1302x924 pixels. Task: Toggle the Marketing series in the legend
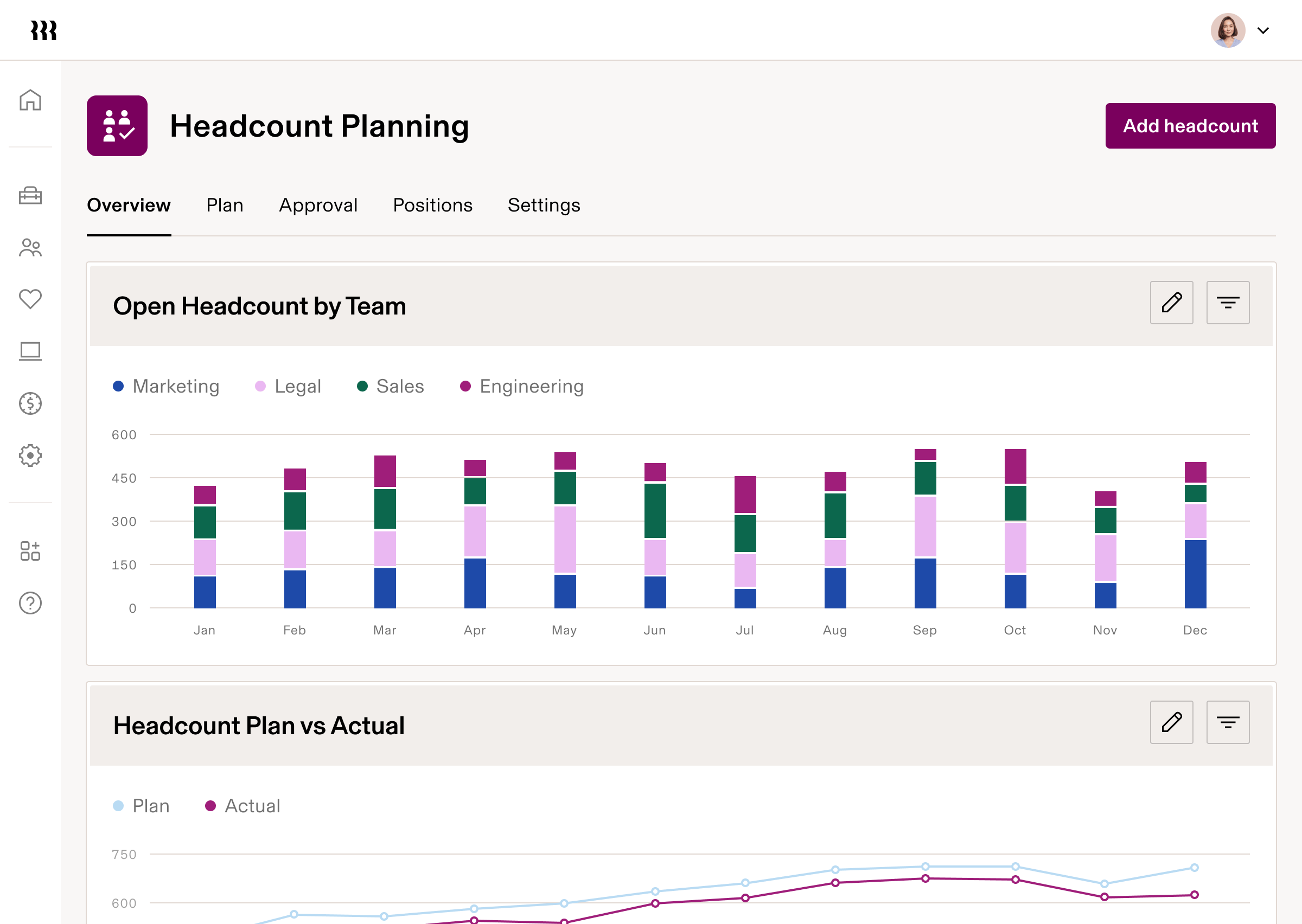pyautogui.click(x=166, y=386)
